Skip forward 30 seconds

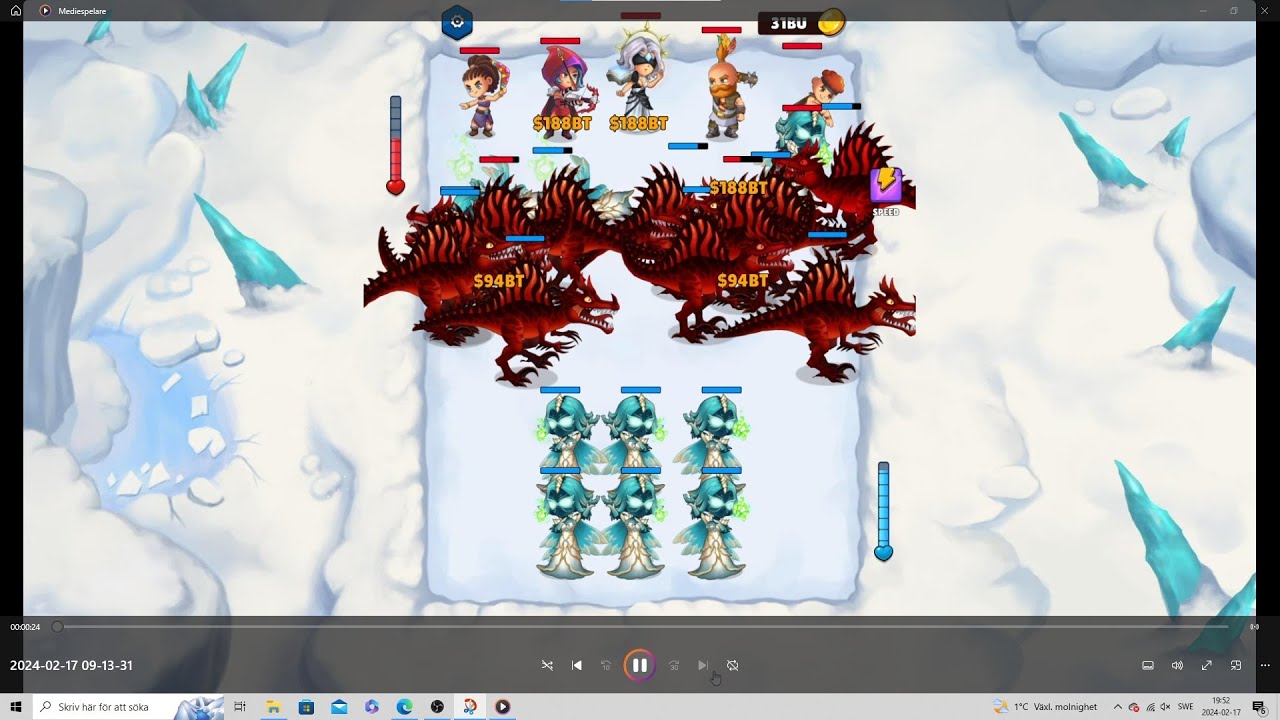674,665
